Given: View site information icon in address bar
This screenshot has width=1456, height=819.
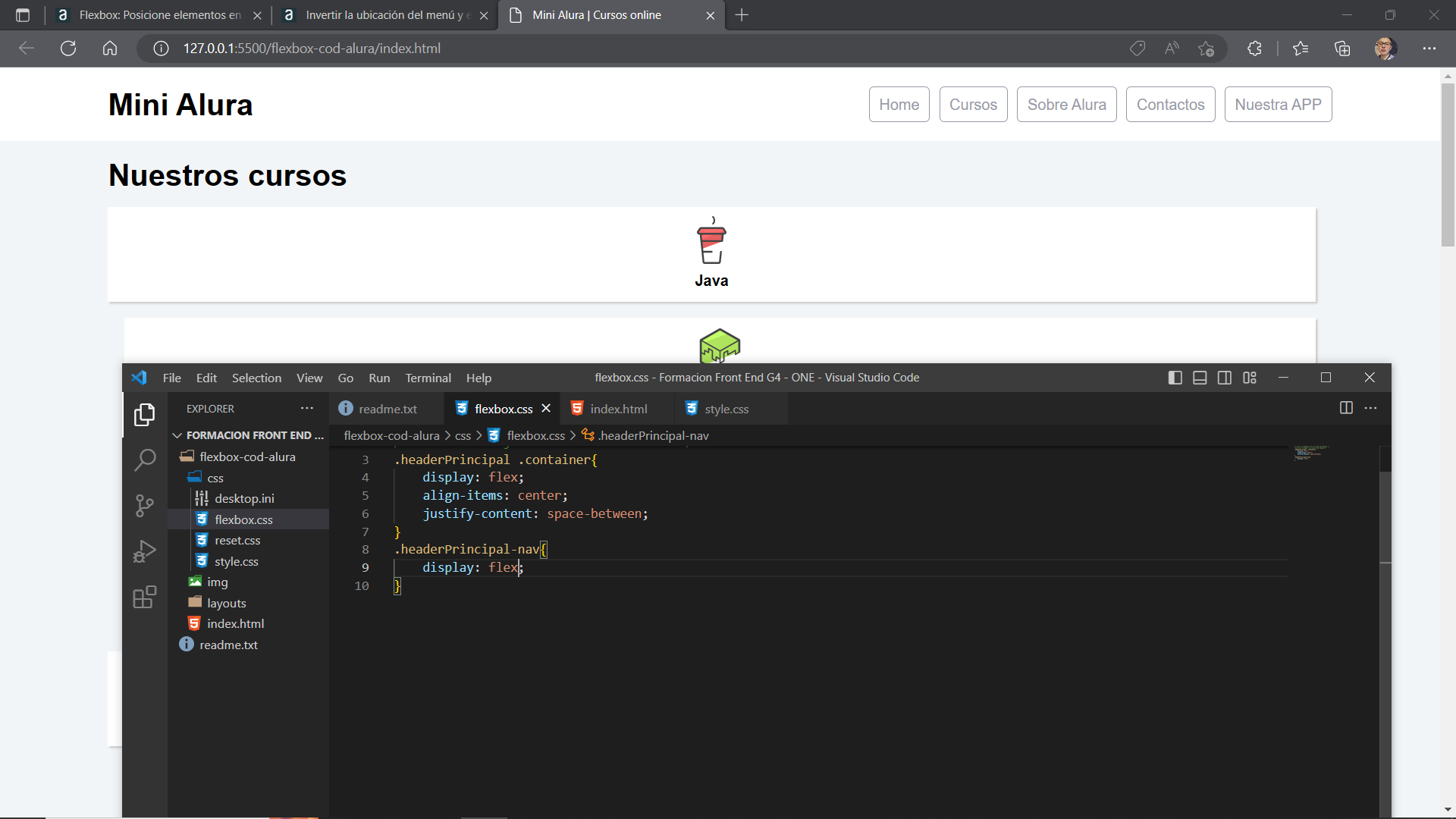Looking at the screenshot, I should pyautogui.click(x=161, y=49).
